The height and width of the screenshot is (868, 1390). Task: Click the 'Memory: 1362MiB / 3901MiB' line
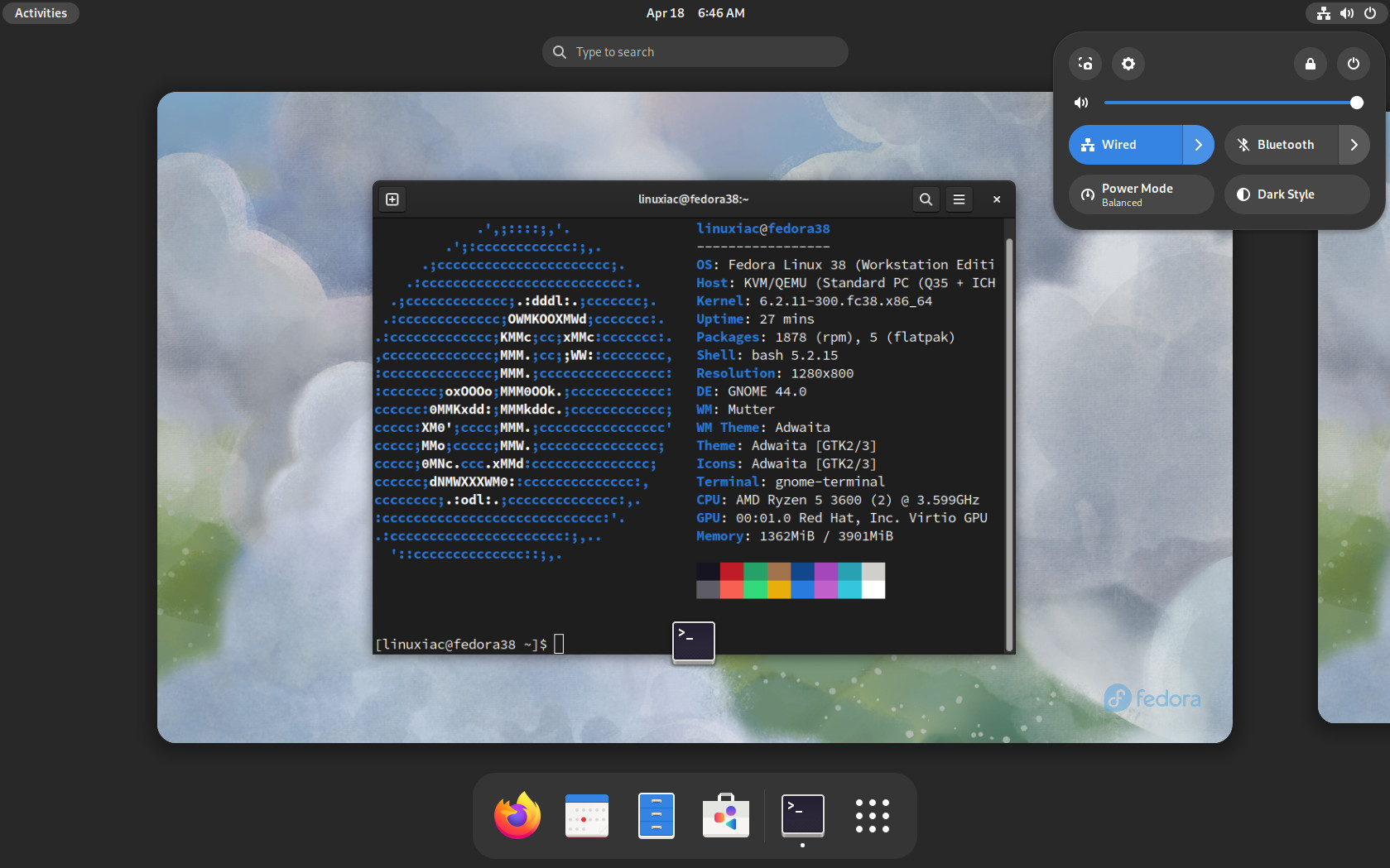click(795, 536)
